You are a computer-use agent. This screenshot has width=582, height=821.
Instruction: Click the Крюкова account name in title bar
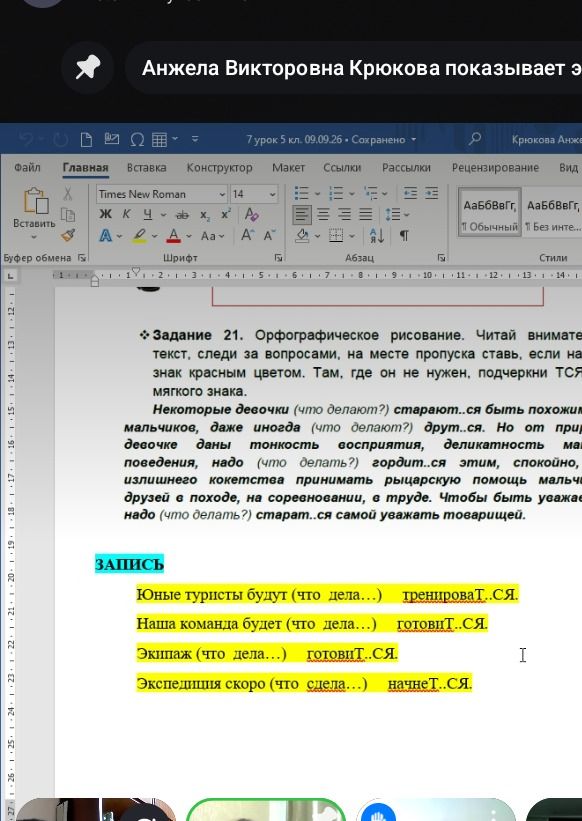pyautogui.click(x=546, y=140)
